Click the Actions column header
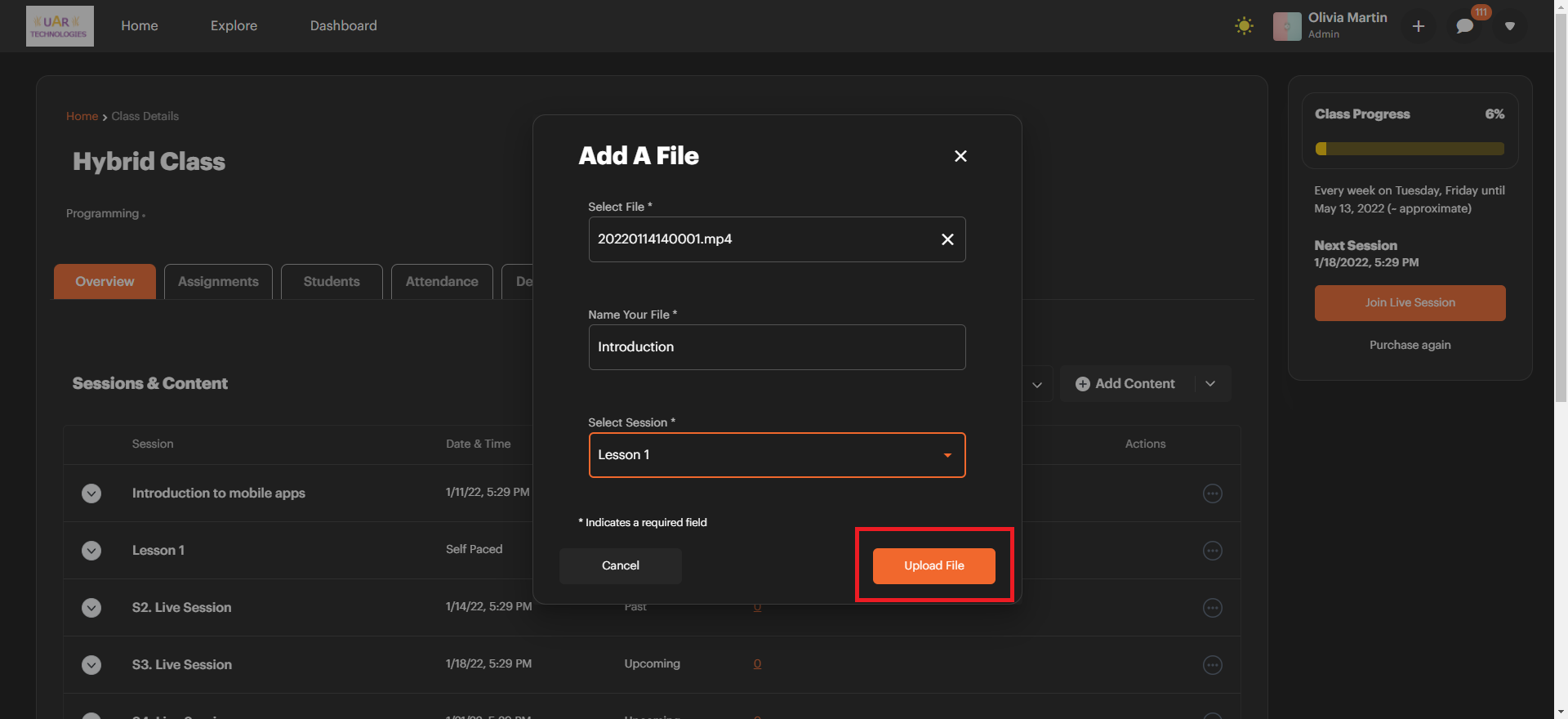This screenshot has height=719, width=1568. tap(1145, 444)
